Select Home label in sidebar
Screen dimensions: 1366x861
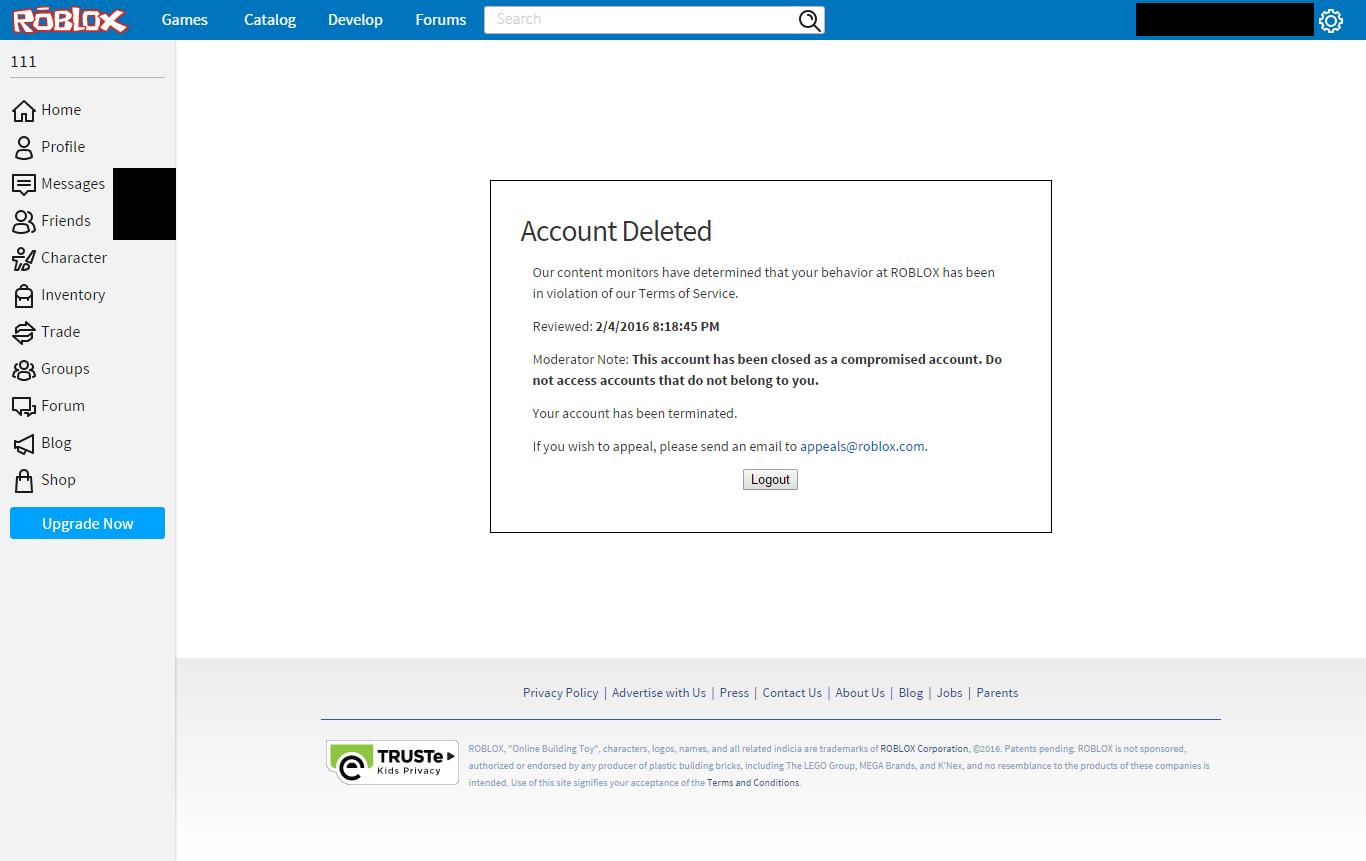[61, 110]
